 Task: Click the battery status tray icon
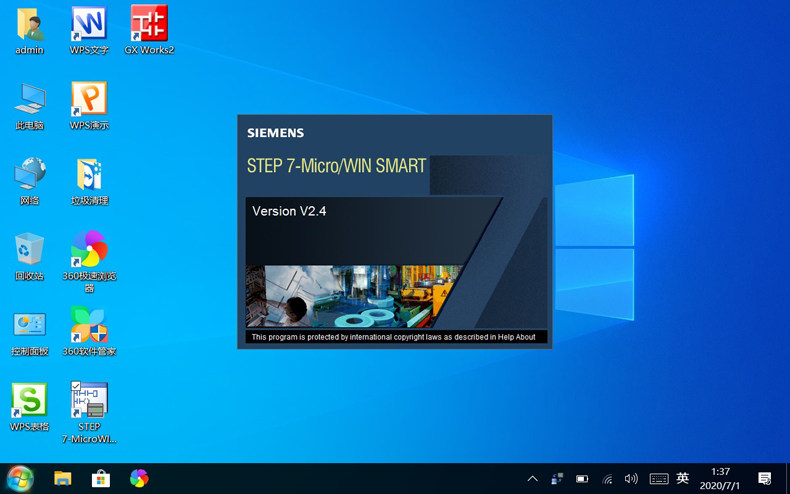coord(582,479)
